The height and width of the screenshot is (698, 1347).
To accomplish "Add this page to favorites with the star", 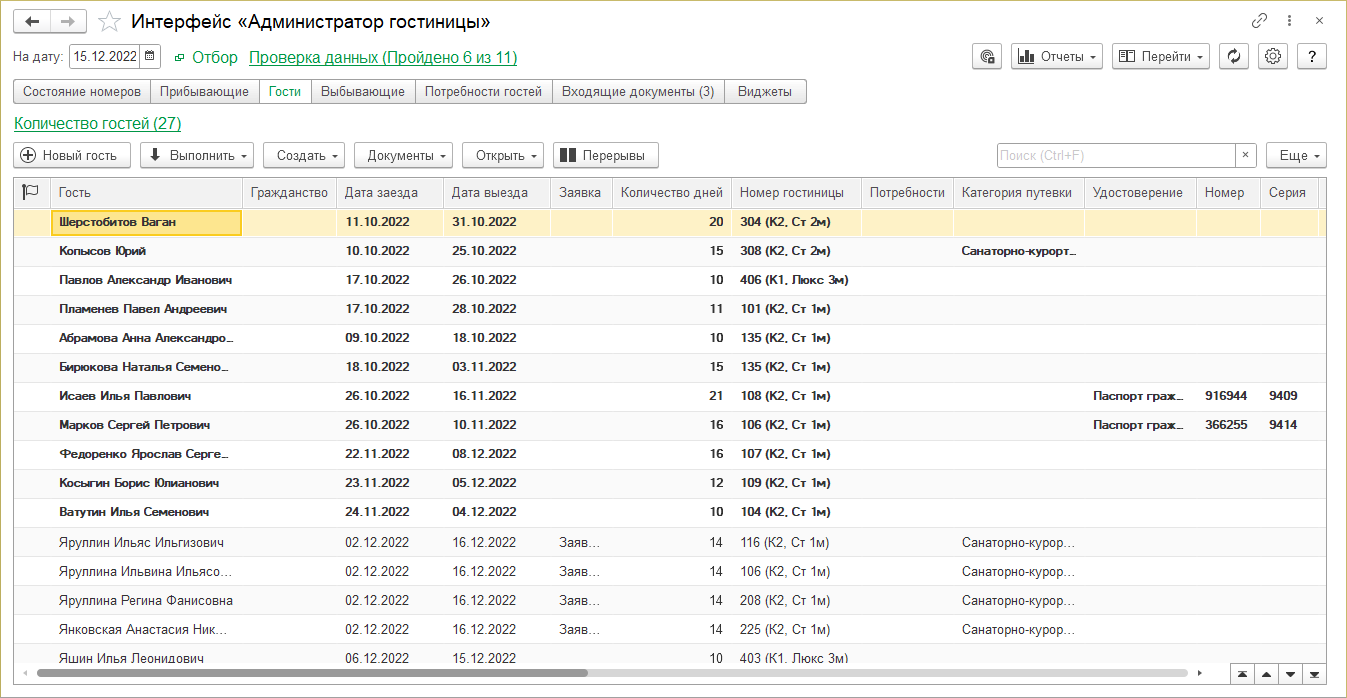I will pyautogui.click(x=110, y=22).
